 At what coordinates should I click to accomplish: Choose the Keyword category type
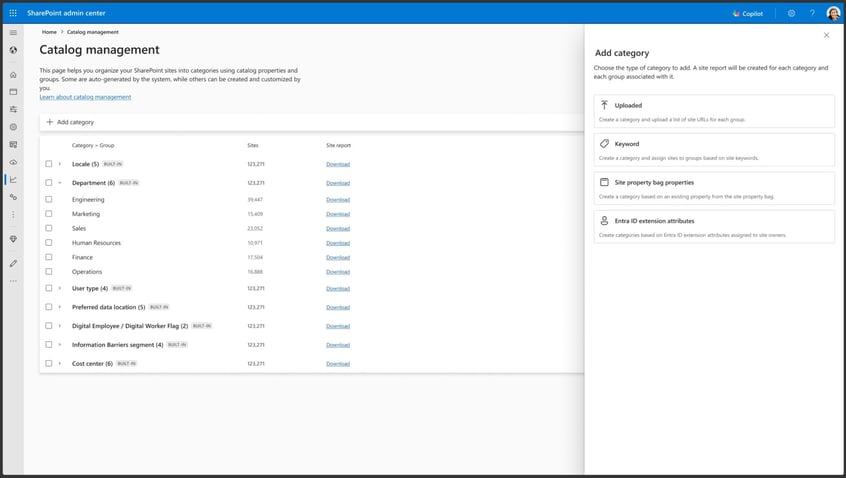pyautogui.click(x=714, y=150)
